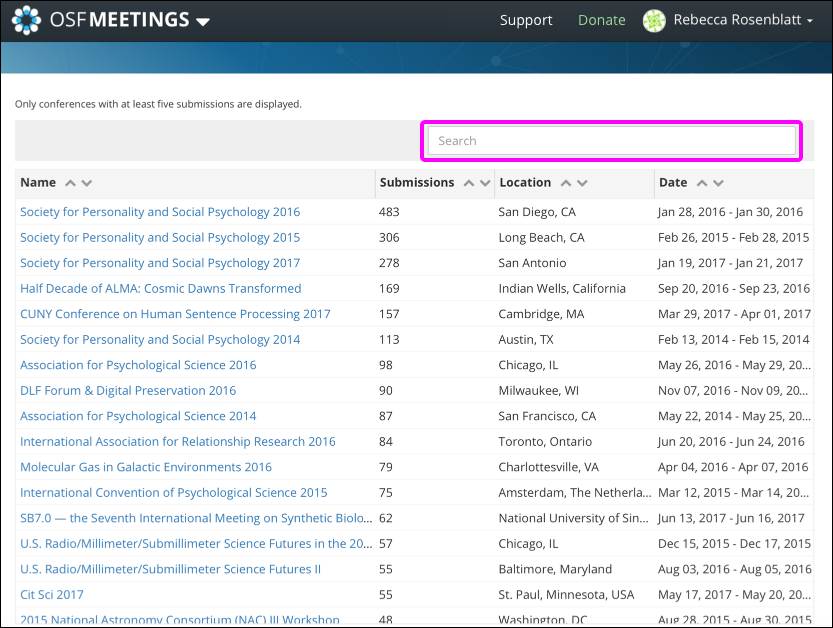Viewport: 833px width, 628px height.
Task: Open Society for Personality and Social Psychology 2014
Action: 160,340
